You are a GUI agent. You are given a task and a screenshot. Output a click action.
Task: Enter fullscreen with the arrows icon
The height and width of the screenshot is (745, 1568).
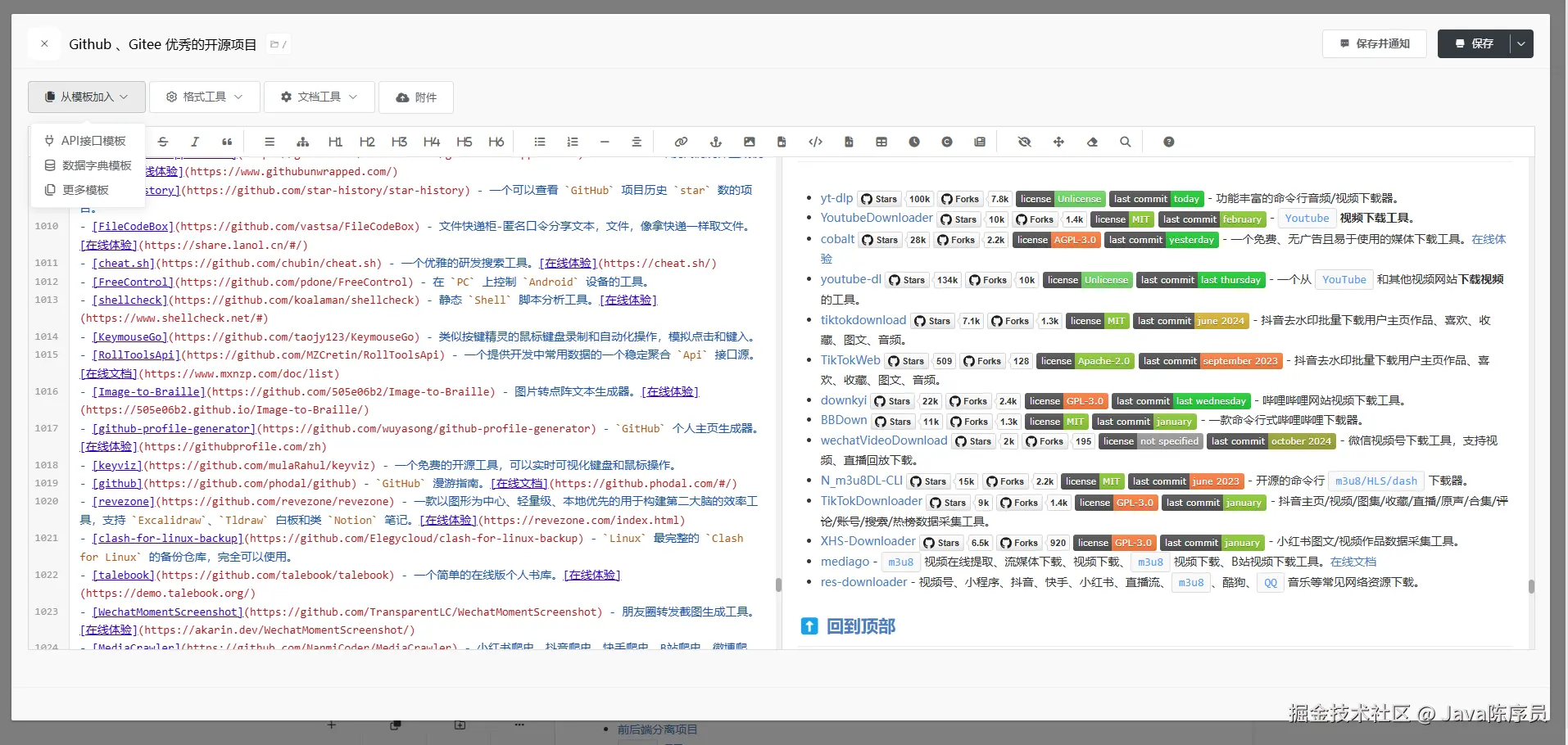point(1058,142)
